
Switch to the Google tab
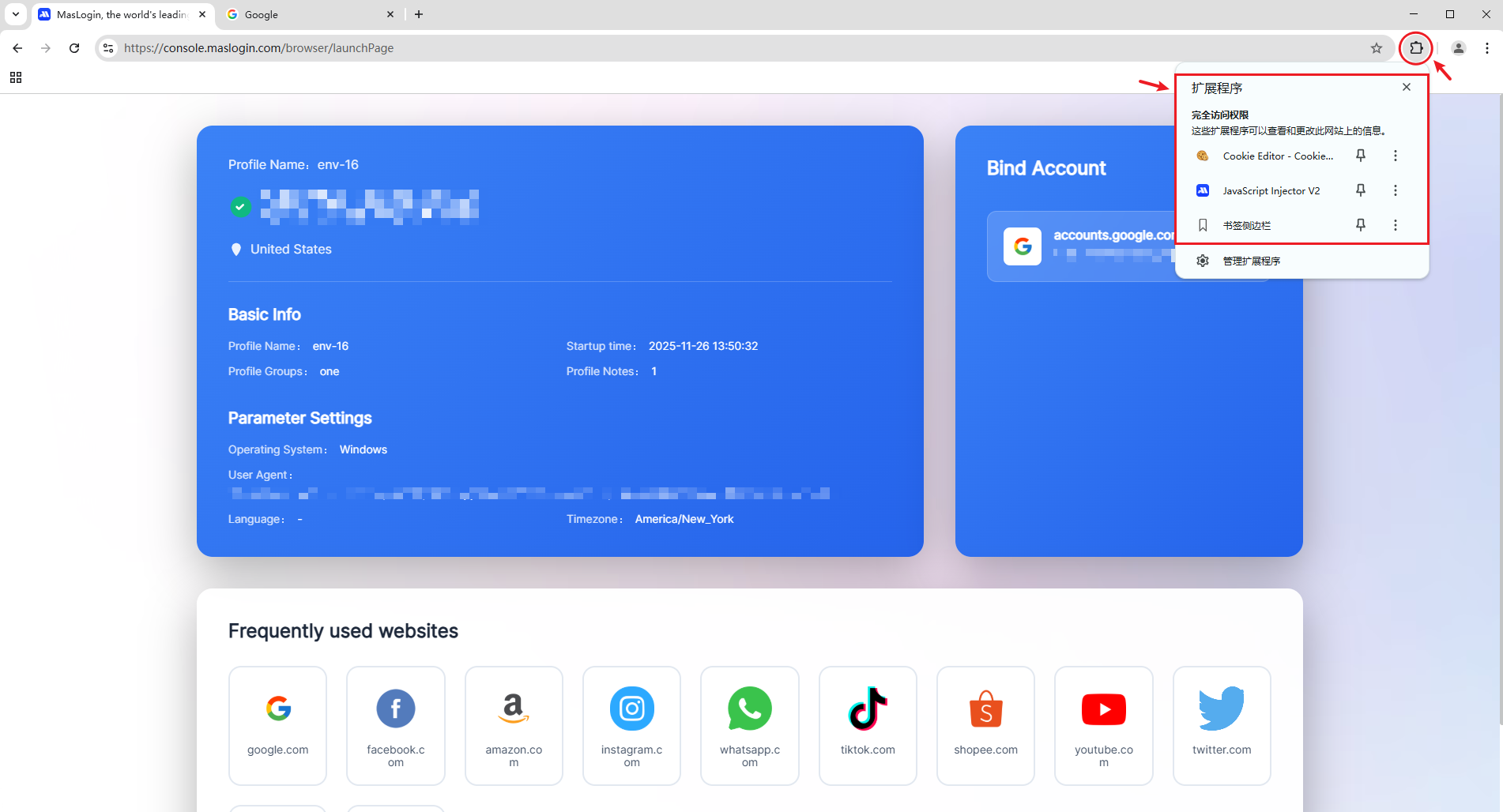[x=308, y=14]
